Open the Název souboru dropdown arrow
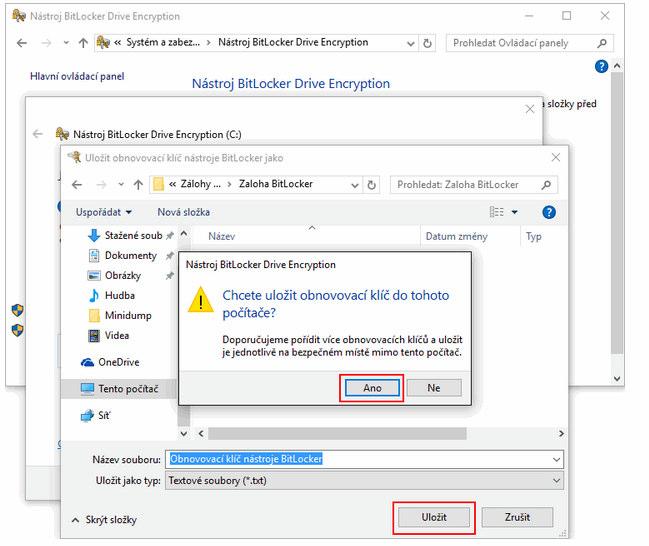Screen dimensions: 649x546 556,459
